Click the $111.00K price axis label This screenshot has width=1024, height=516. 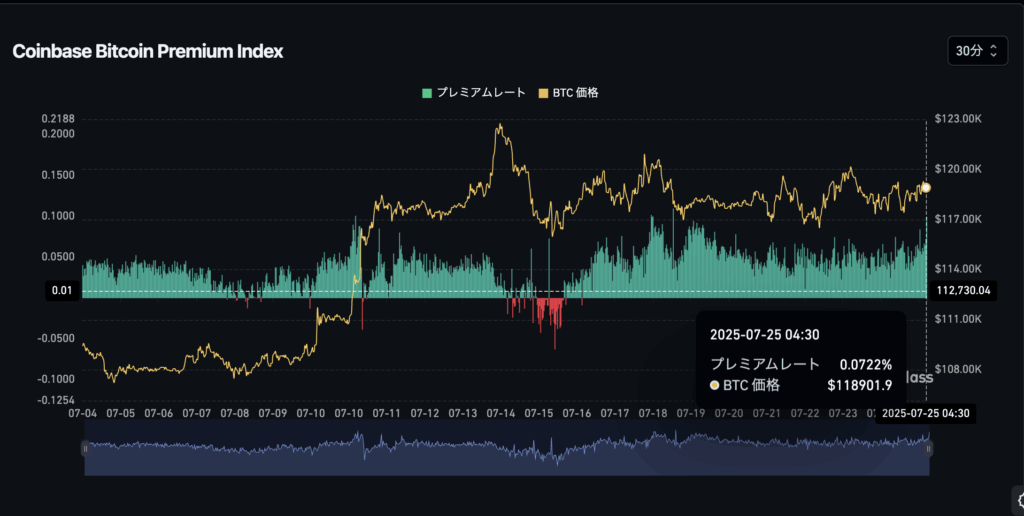(958, 319)
